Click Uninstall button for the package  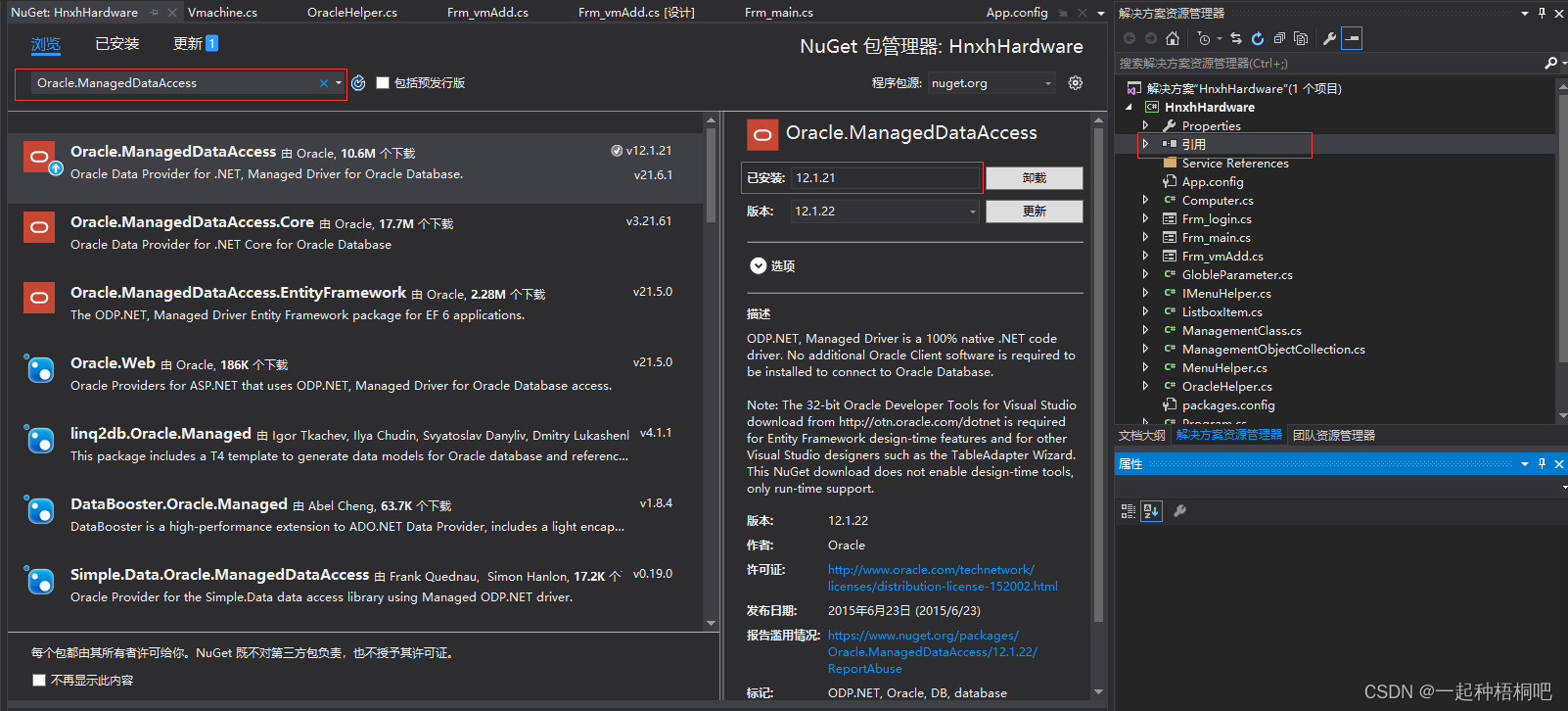pyautogui.click(x=1034, y=178)
